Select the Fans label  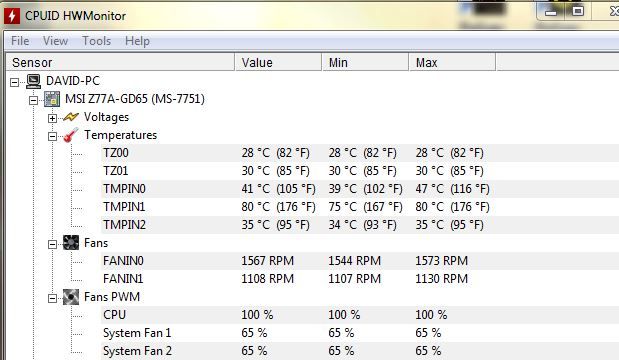[96, 243]
